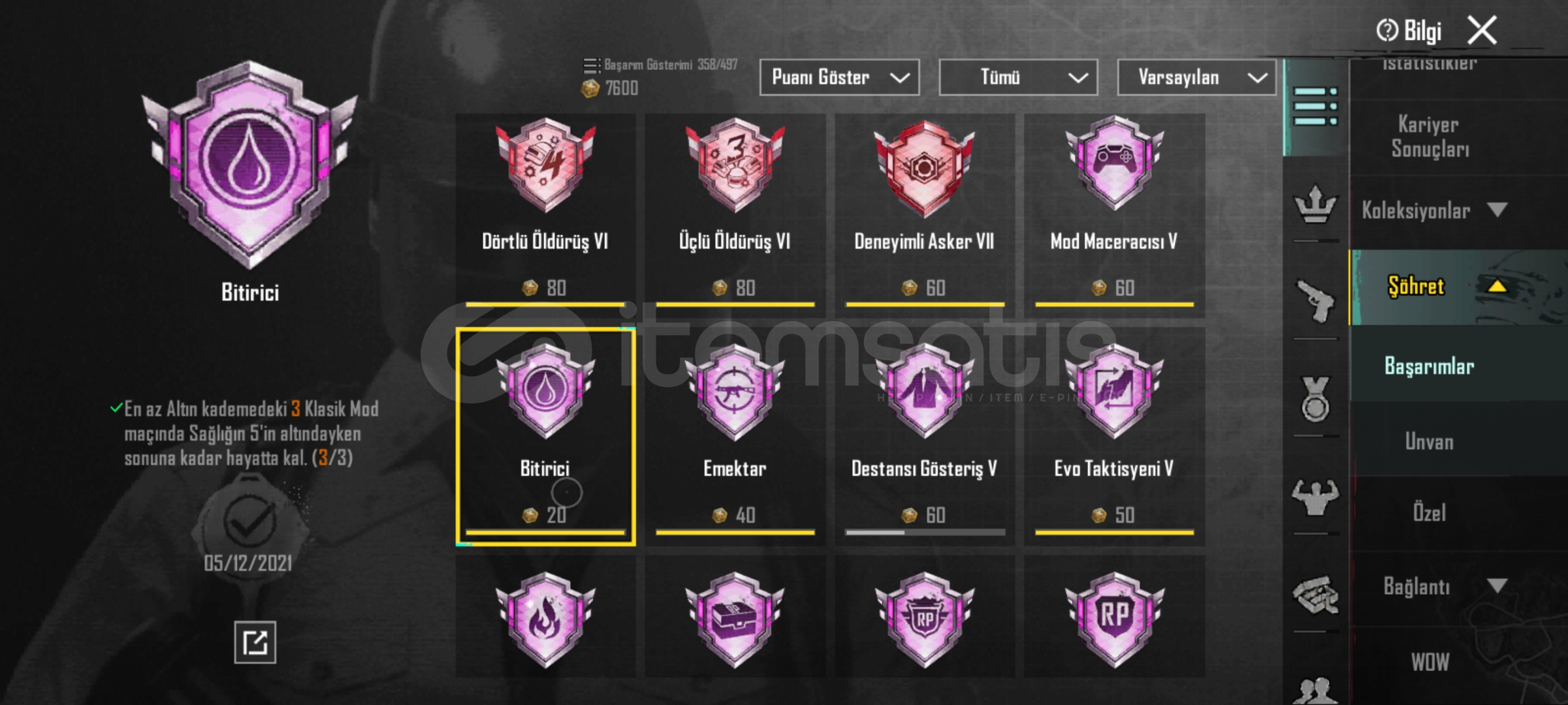The image size is (1568, 705).
Task: Open the Varsayılan sorting dropdown
Action: coord(1196,78)
